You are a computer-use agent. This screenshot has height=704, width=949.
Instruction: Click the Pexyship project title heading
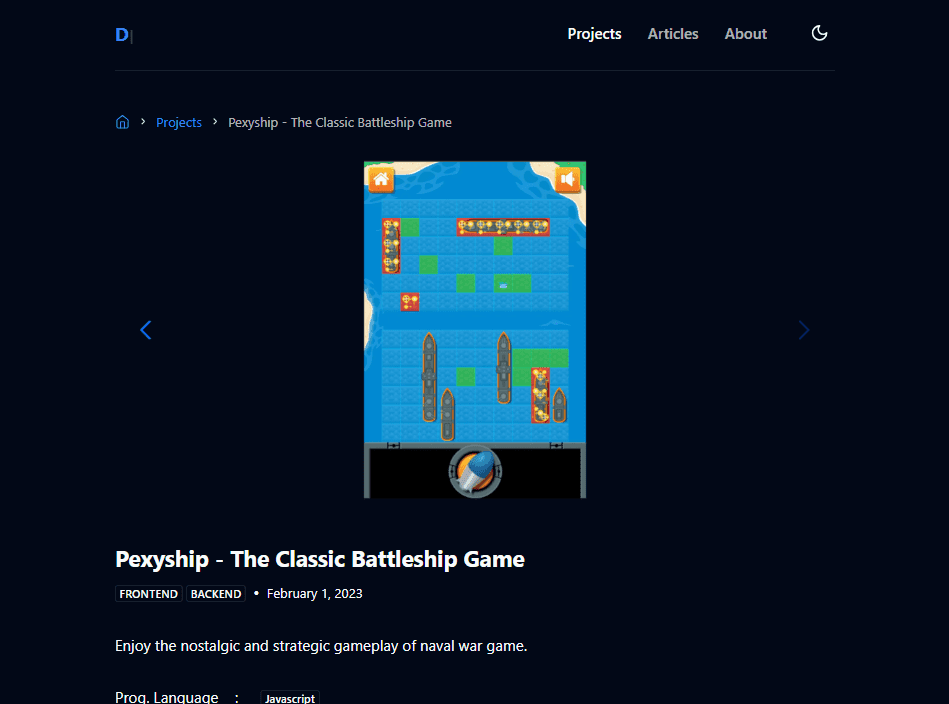click(x=320, y=559)
